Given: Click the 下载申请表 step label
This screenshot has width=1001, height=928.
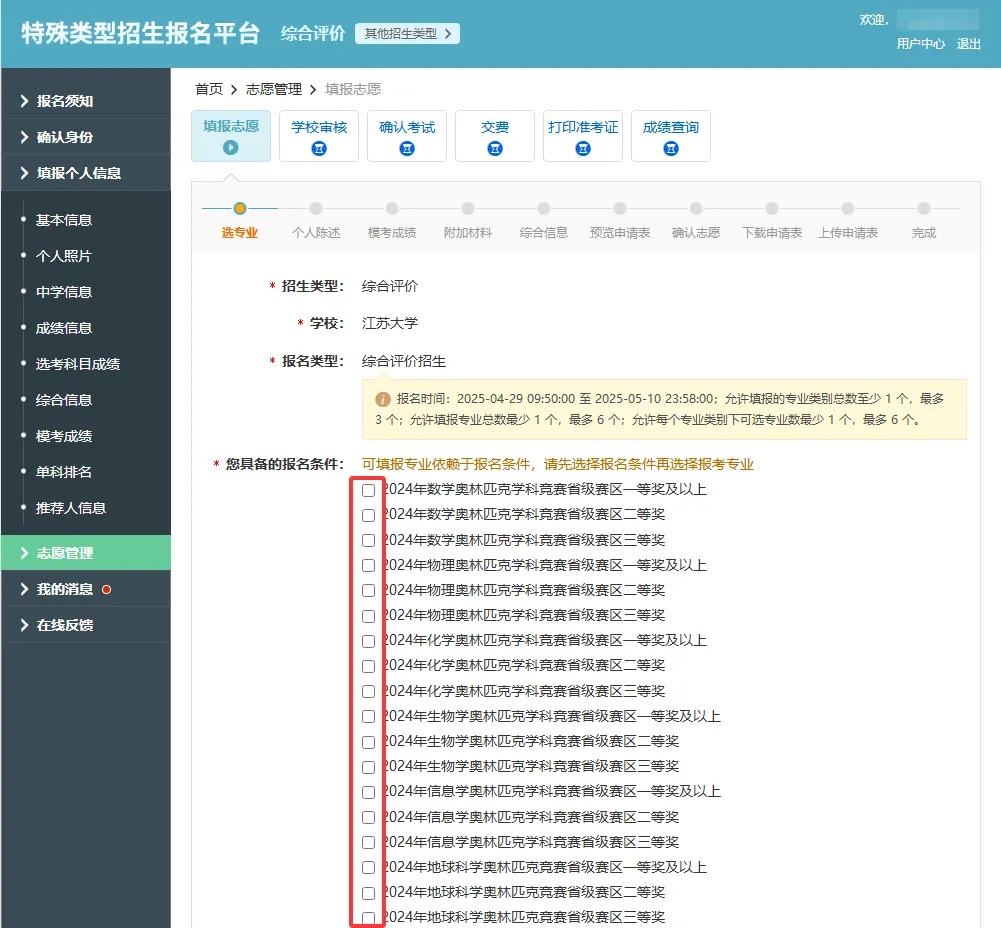Looking at the screenshot, I should pyautogui.click(x=772, y=233).
